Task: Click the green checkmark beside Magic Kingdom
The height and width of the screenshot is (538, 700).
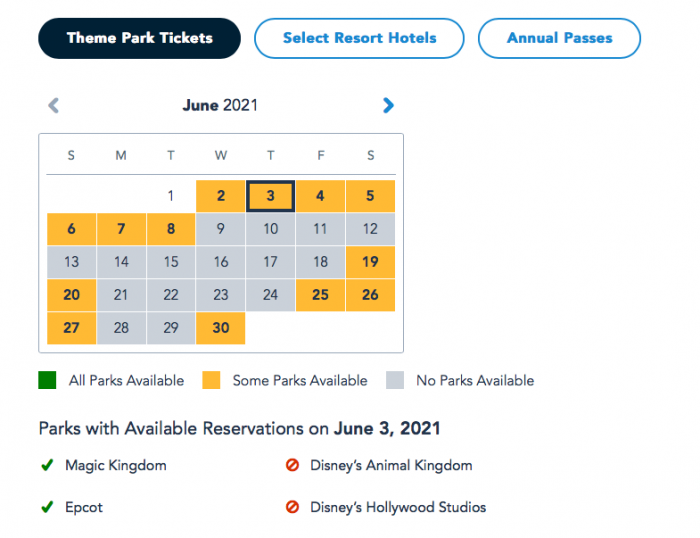Action: point(47,465)
